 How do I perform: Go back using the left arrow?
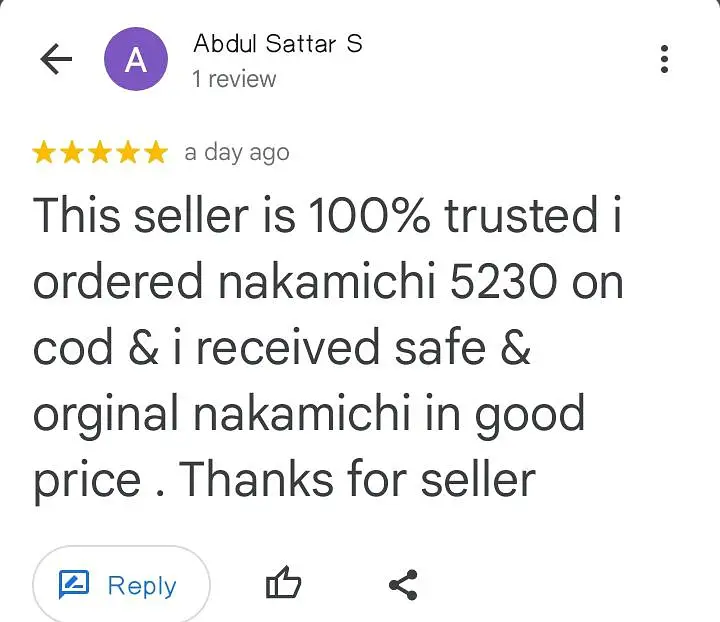point(56,60)
